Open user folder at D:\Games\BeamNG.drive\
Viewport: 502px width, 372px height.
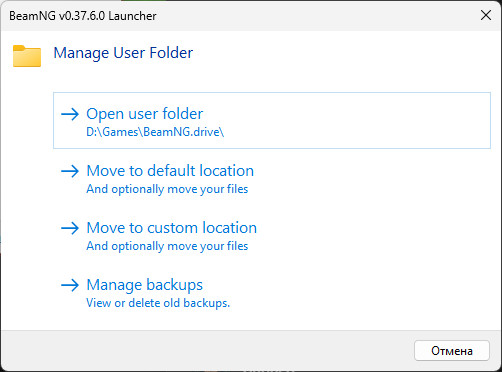tap(272, 120)
